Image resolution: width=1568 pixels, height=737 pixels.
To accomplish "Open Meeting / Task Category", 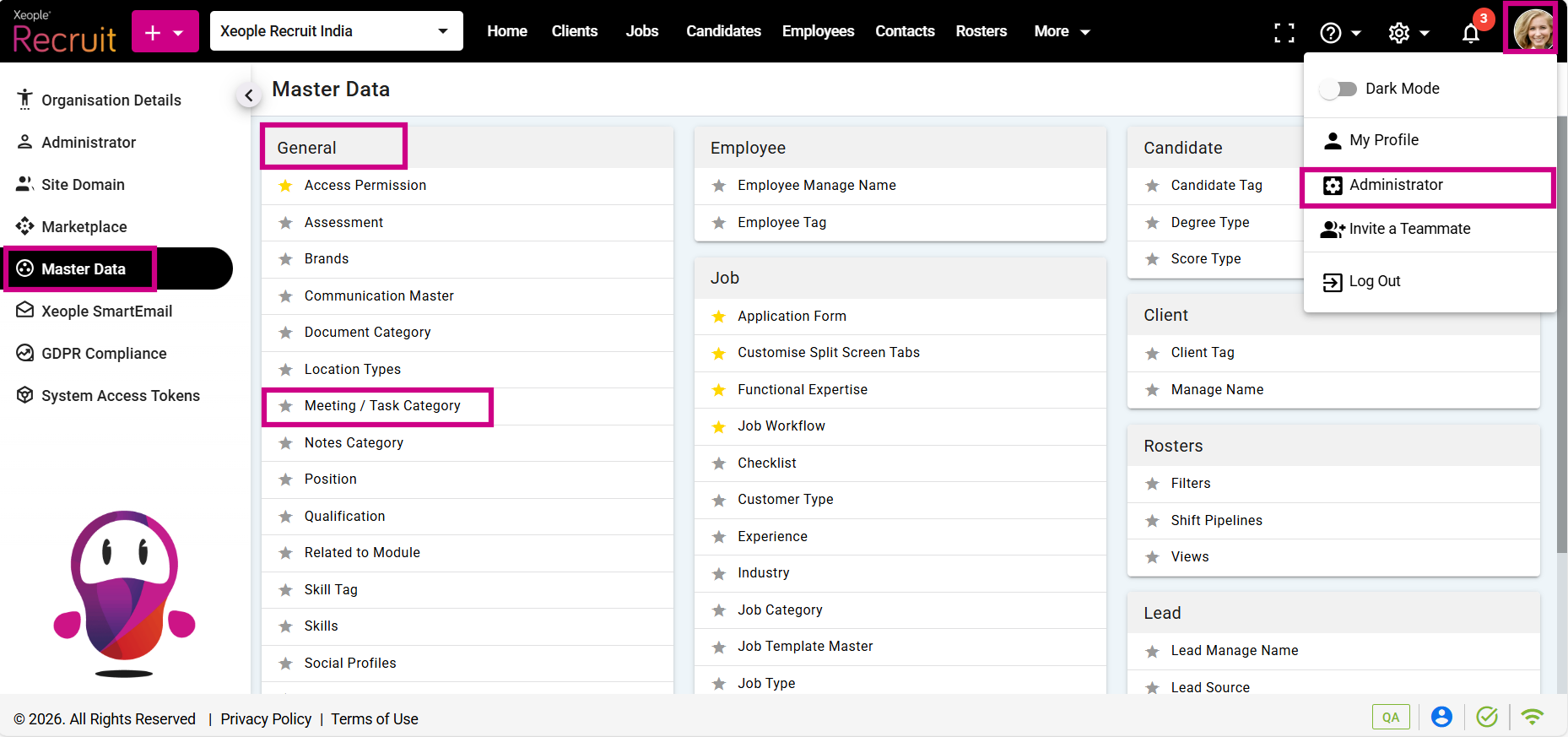I will (x=381, y=406).
